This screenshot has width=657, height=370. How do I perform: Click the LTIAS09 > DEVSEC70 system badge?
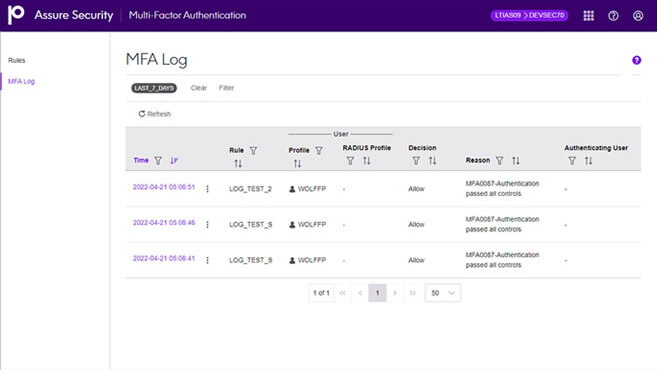coord(529,16)
